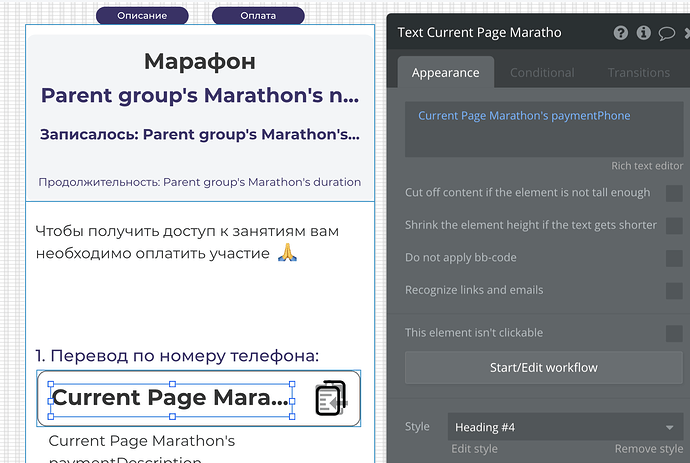Open the Rich text editor link
Image resolution: width=690 pixels, height=463 pixels.
(x=647, y=165)
